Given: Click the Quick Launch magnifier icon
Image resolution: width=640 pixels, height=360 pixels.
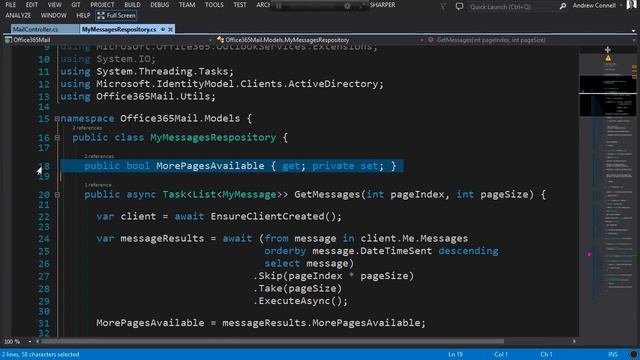Looking at the screenshot, I should pyautogui.click(x=563, y=7).
